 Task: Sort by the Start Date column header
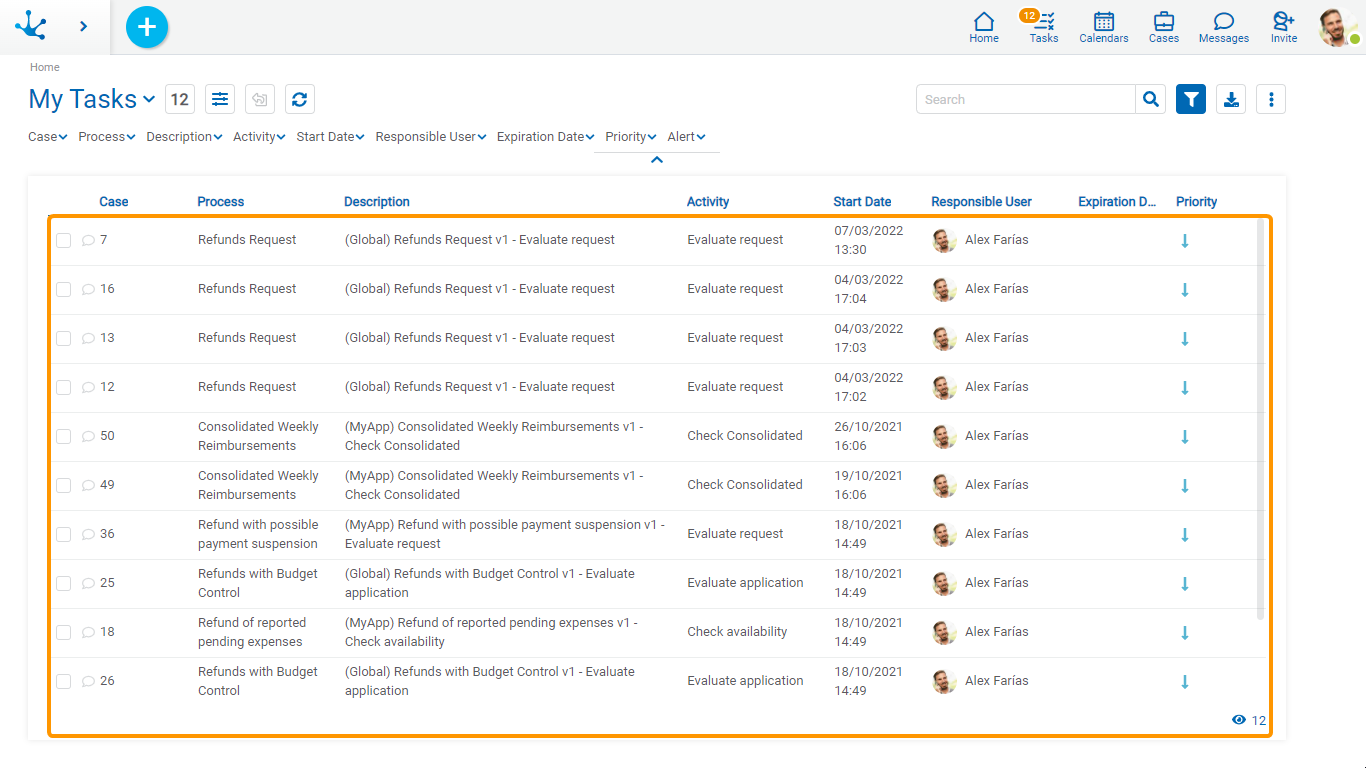point(862,202)
